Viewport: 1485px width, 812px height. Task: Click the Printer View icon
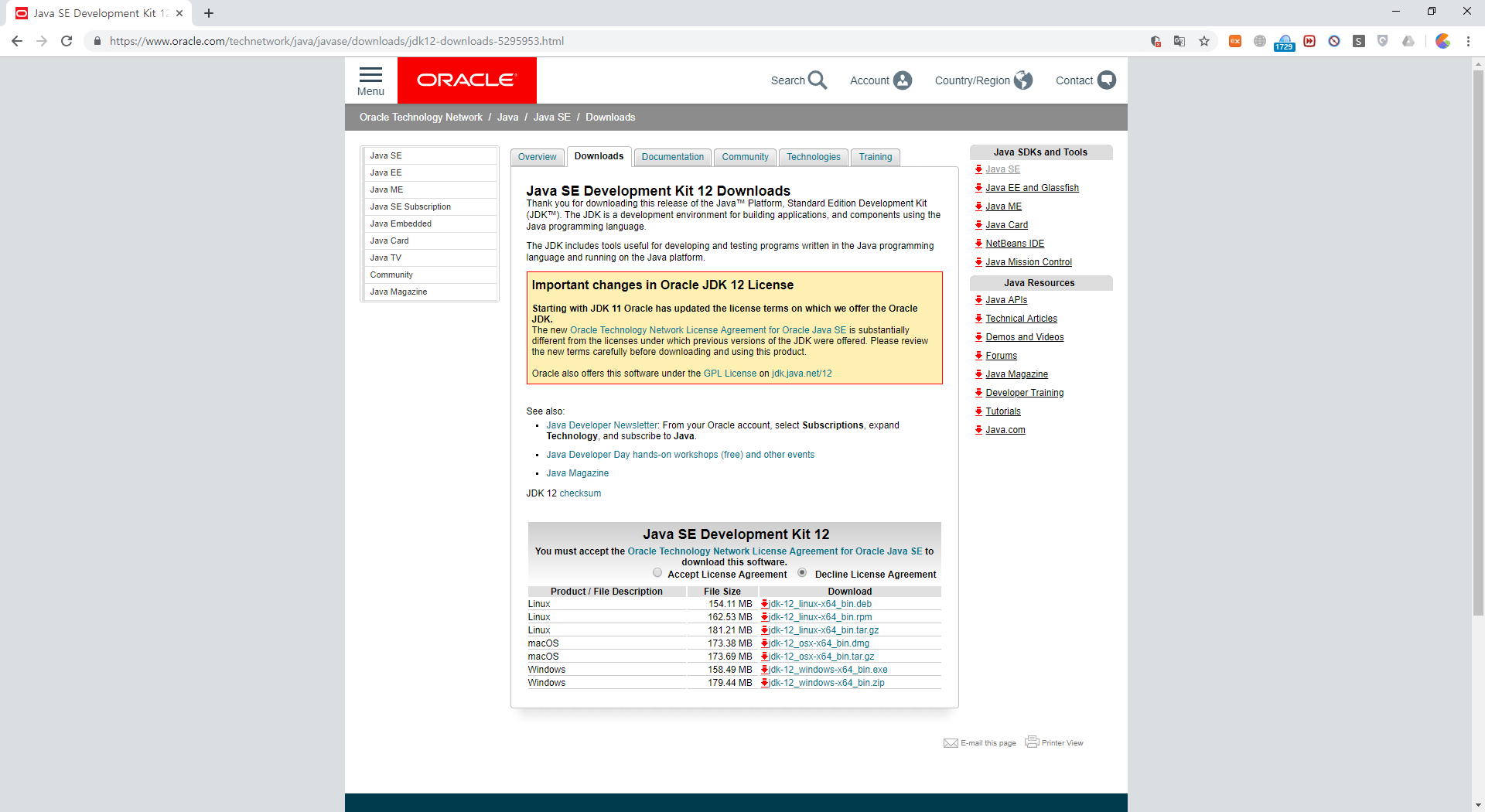[1032, 742]
